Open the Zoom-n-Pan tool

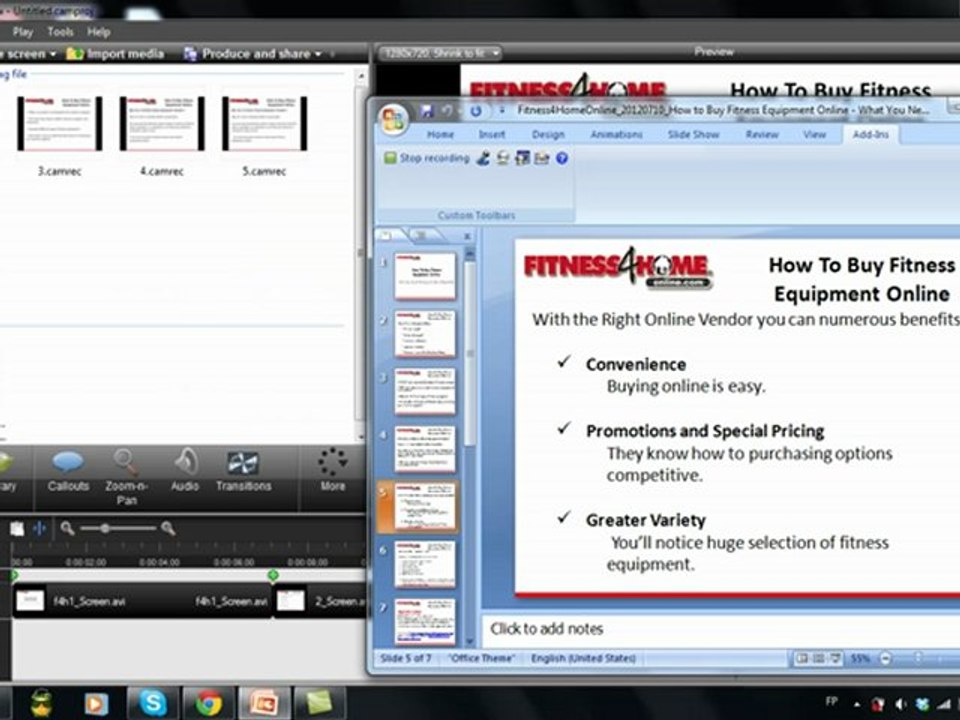126,478
